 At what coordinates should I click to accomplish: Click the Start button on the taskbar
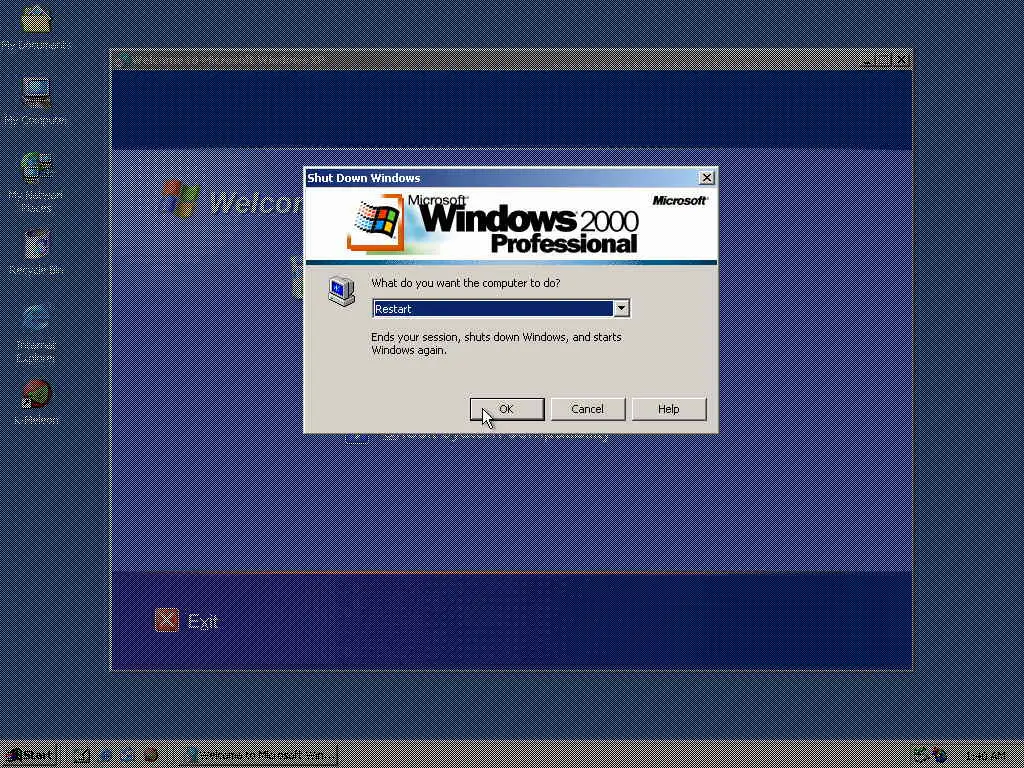[x=29, y=755]
